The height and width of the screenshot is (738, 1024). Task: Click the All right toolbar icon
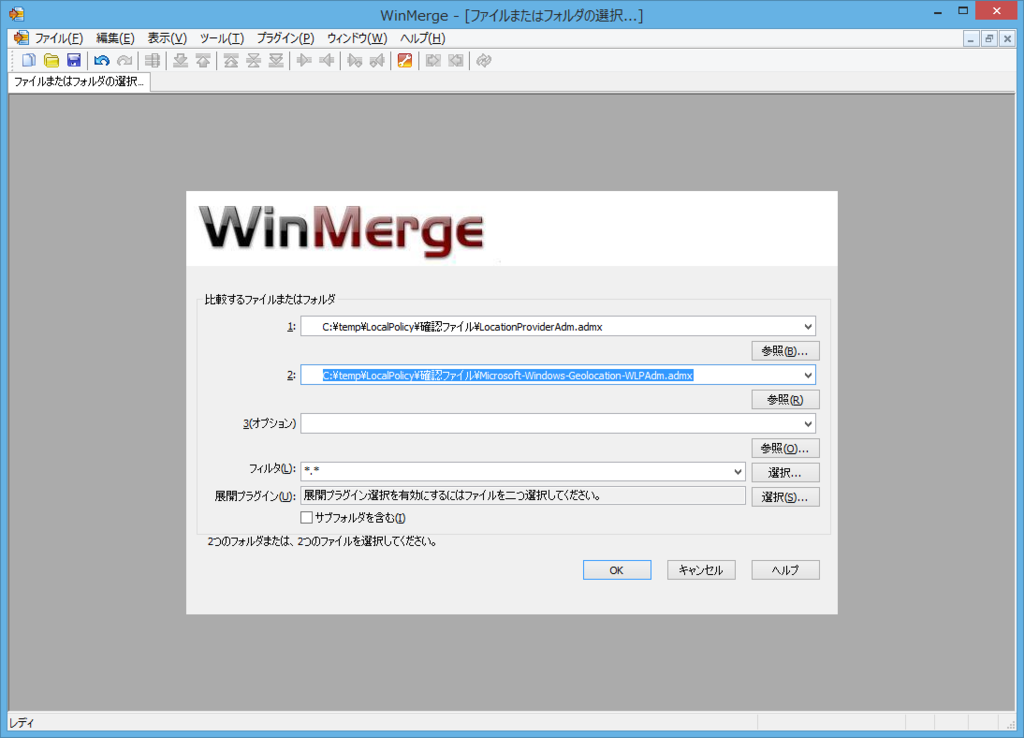point(433,61)
